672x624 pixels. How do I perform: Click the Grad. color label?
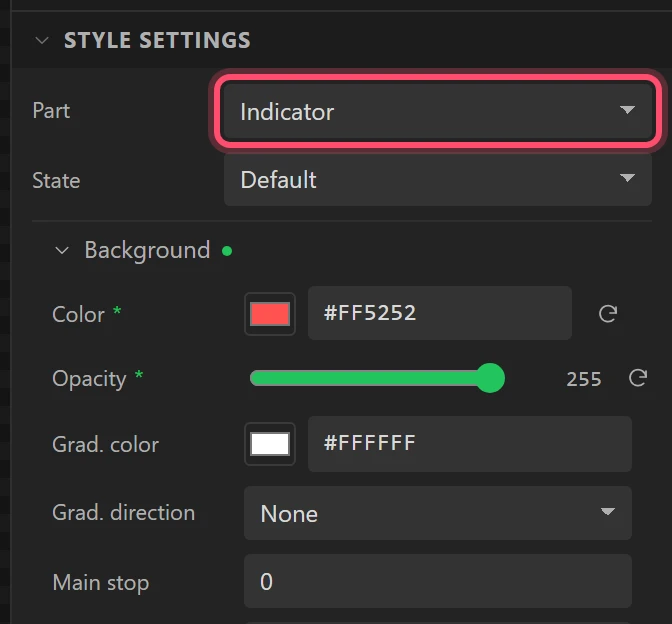[105, 444]
